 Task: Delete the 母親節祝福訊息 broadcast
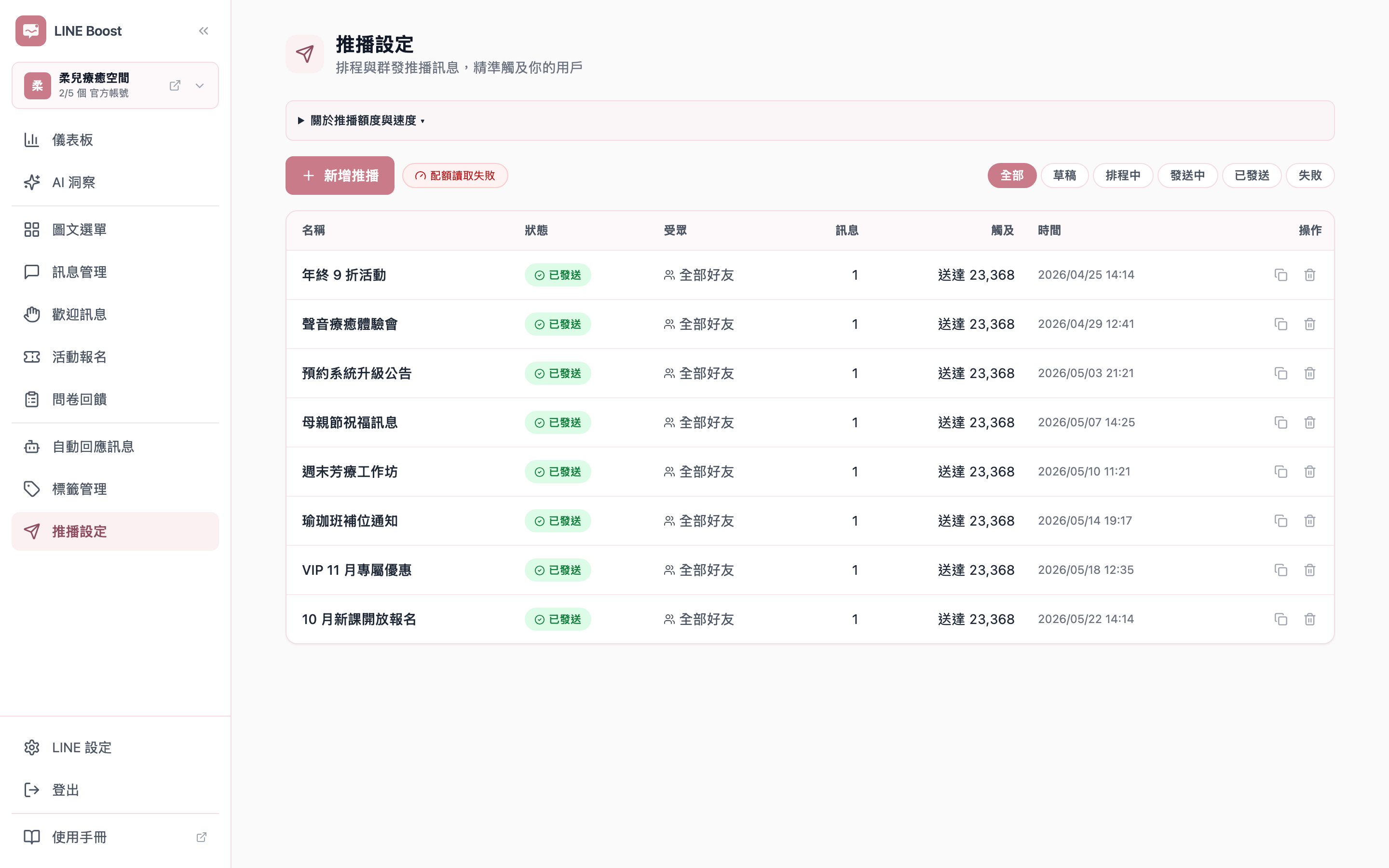point(1310,422)
